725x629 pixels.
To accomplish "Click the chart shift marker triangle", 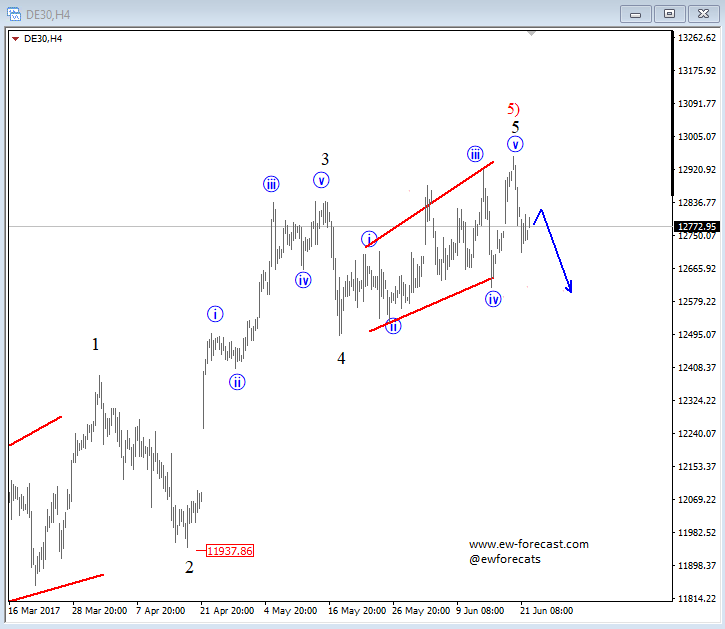I will click(531, 33).
